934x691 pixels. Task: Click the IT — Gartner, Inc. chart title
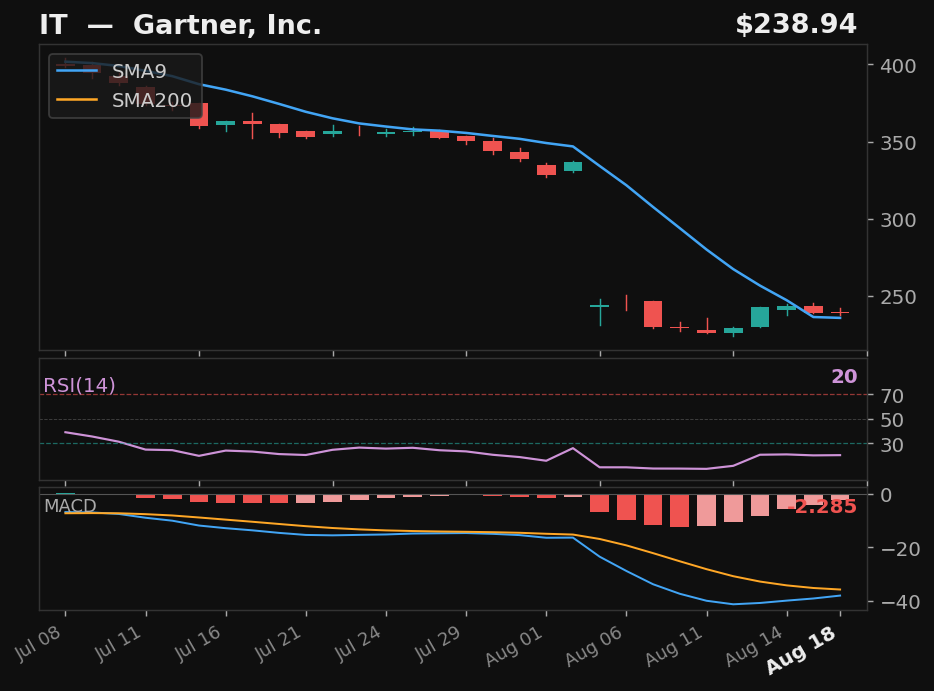click(180, 25)
